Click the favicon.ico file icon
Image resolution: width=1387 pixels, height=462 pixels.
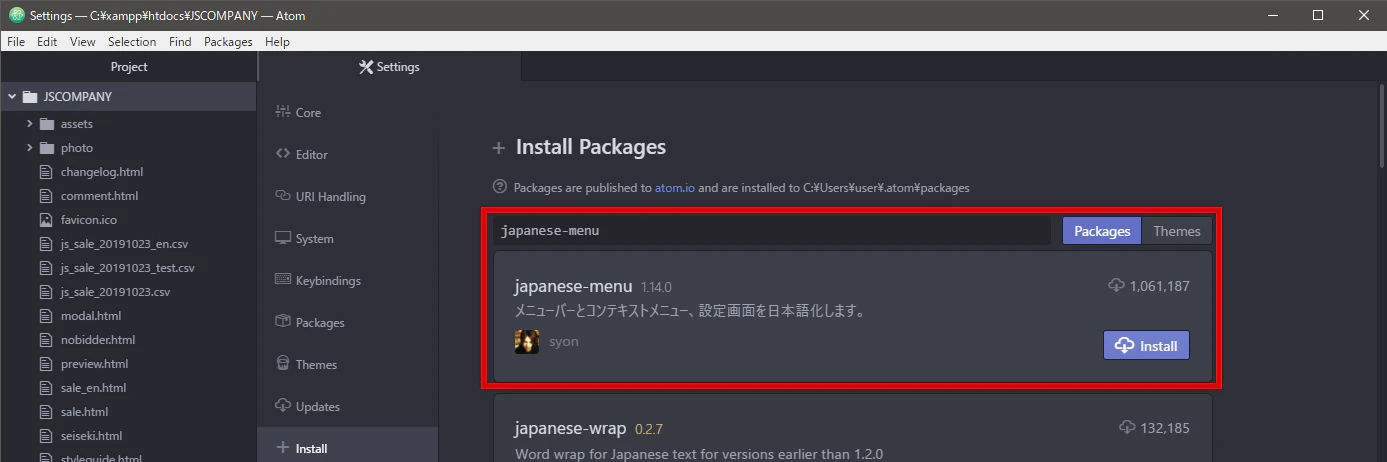click(45, 220)
